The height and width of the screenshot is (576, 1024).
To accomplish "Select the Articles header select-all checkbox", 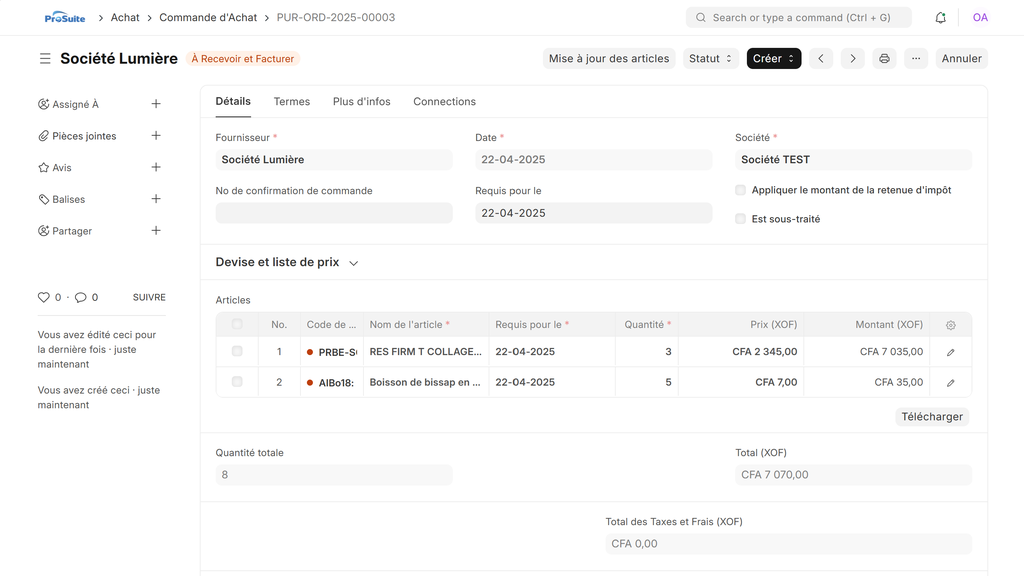I will 237,324.
